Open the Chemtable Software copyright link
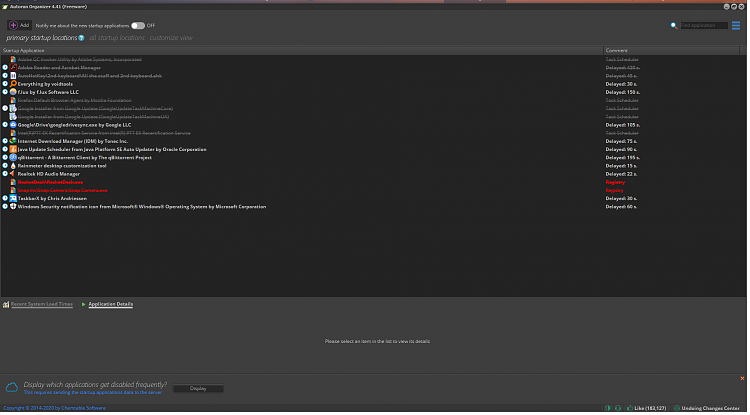 (x=55, y=410)
